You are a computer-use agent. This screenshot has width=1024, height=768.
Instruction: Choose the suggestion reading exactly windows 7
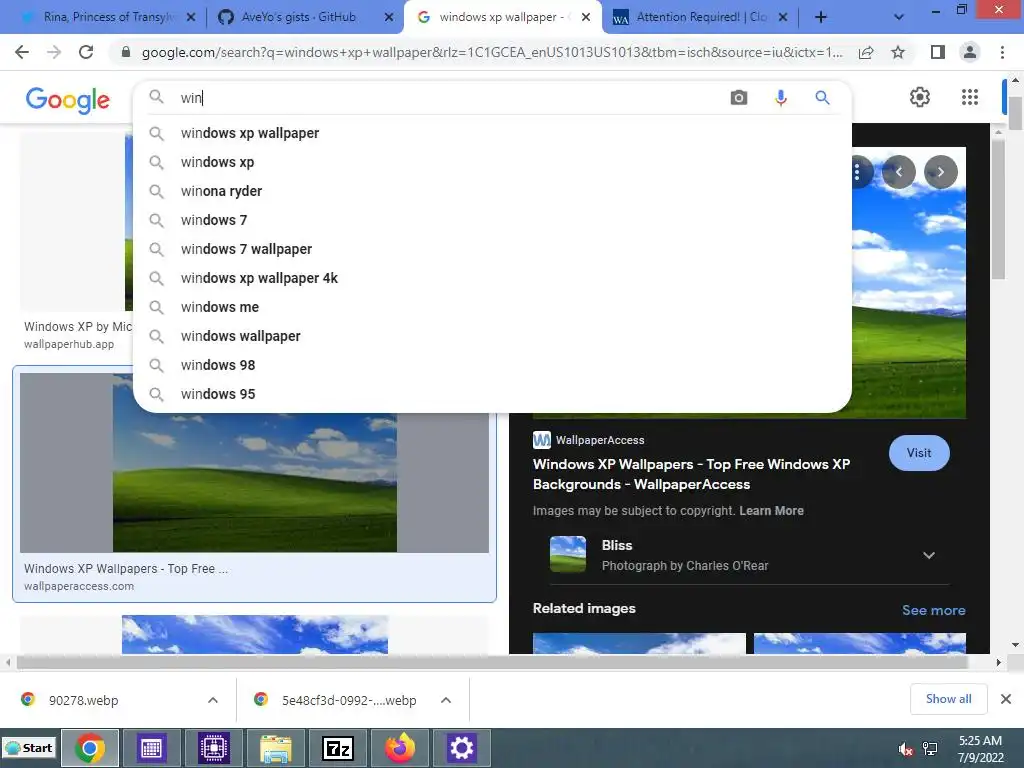coord(492,220)
